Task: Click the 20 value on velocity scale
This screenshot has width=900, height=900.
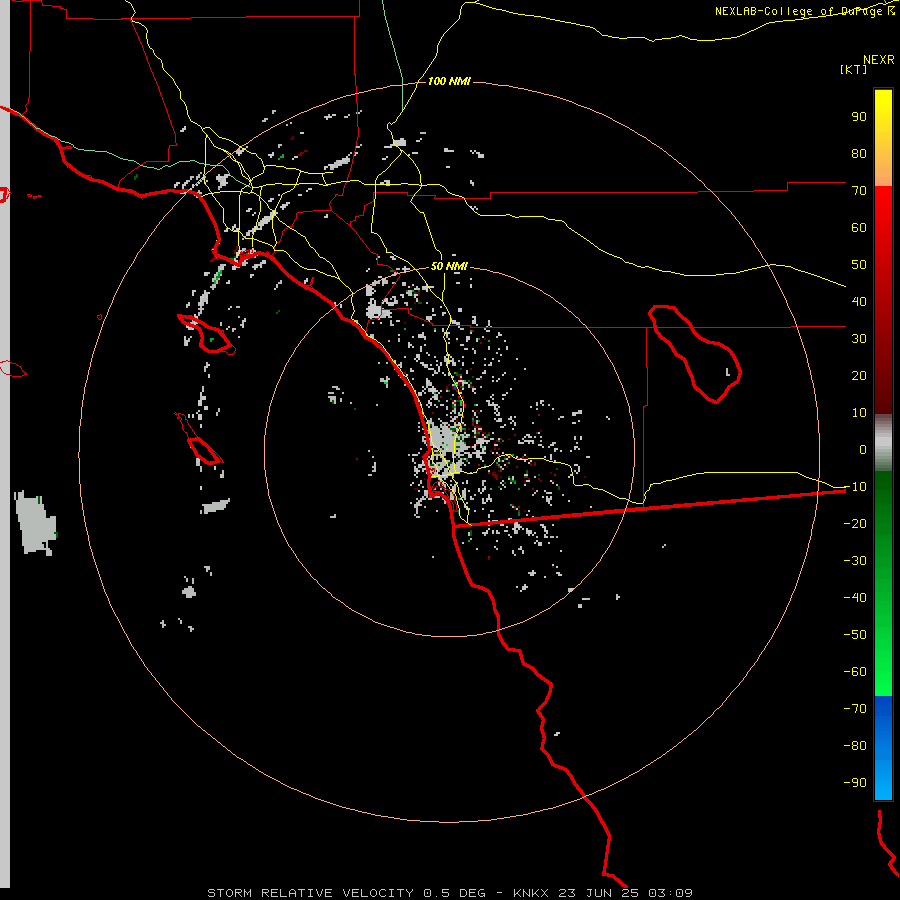Action: coord(859,375)
